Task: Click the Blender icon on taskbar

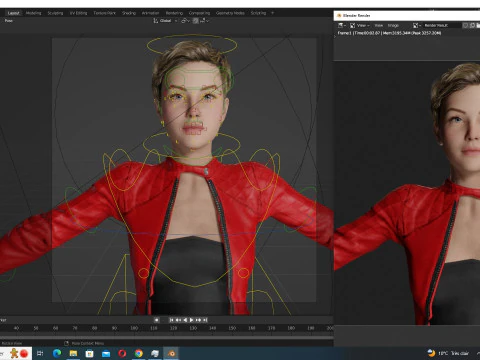Action: click(172, 353)
